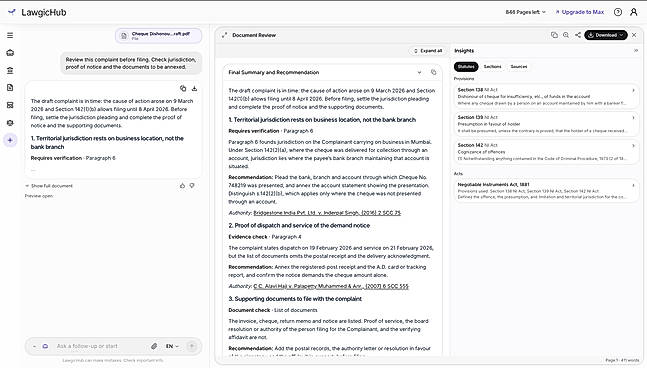Open the hamburger menu in the left sidebar
The image size is (647, 368).
[x=10, y=35]
